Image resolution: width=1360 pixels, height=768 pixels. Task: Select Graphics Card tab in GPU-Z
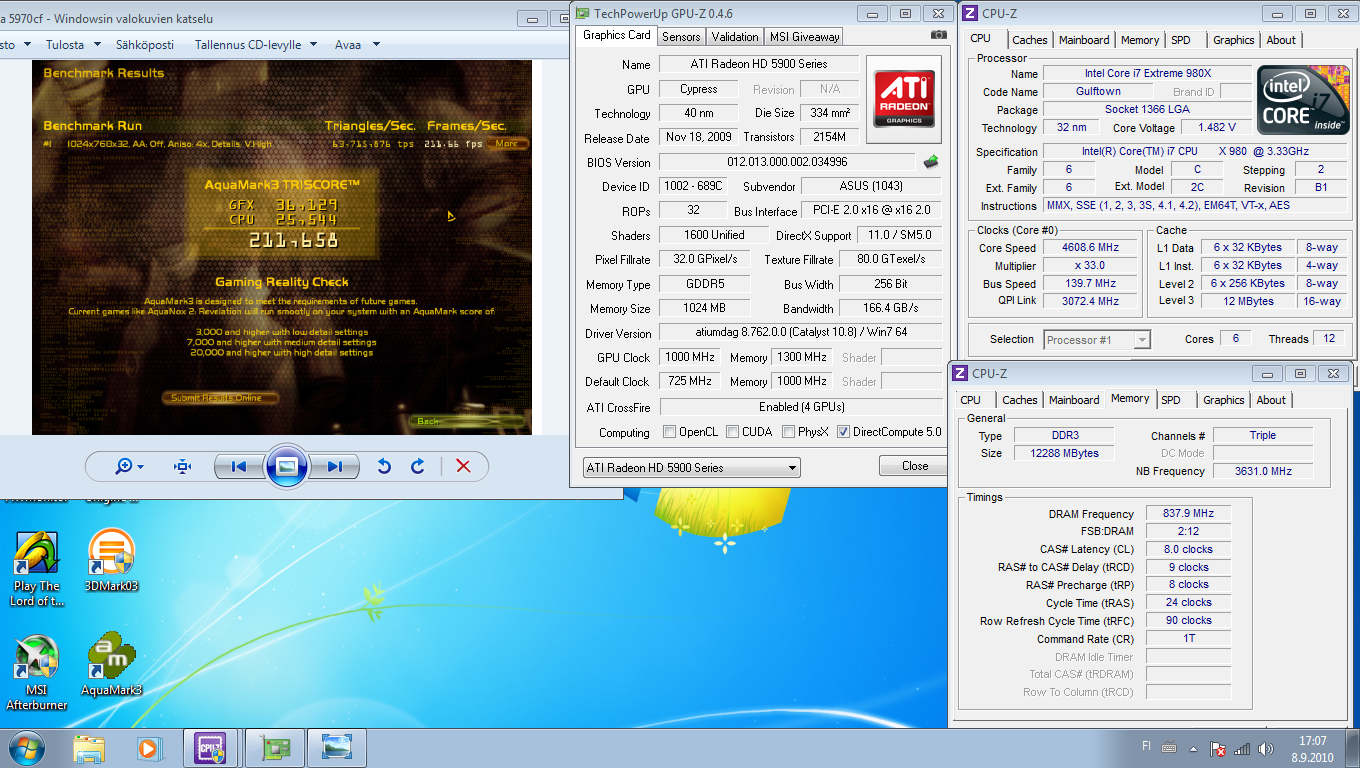tap(616, 35)
